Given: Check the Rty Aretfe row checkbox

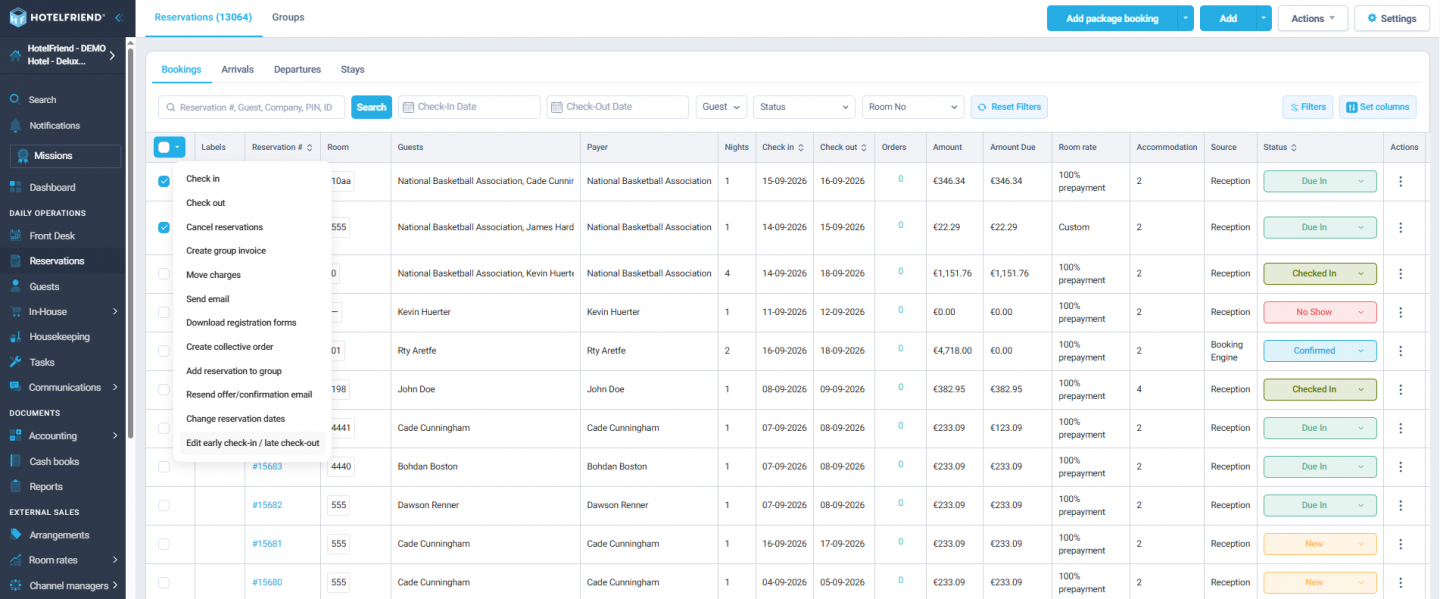Looking at the screenshot, I should tap(164, 351).
